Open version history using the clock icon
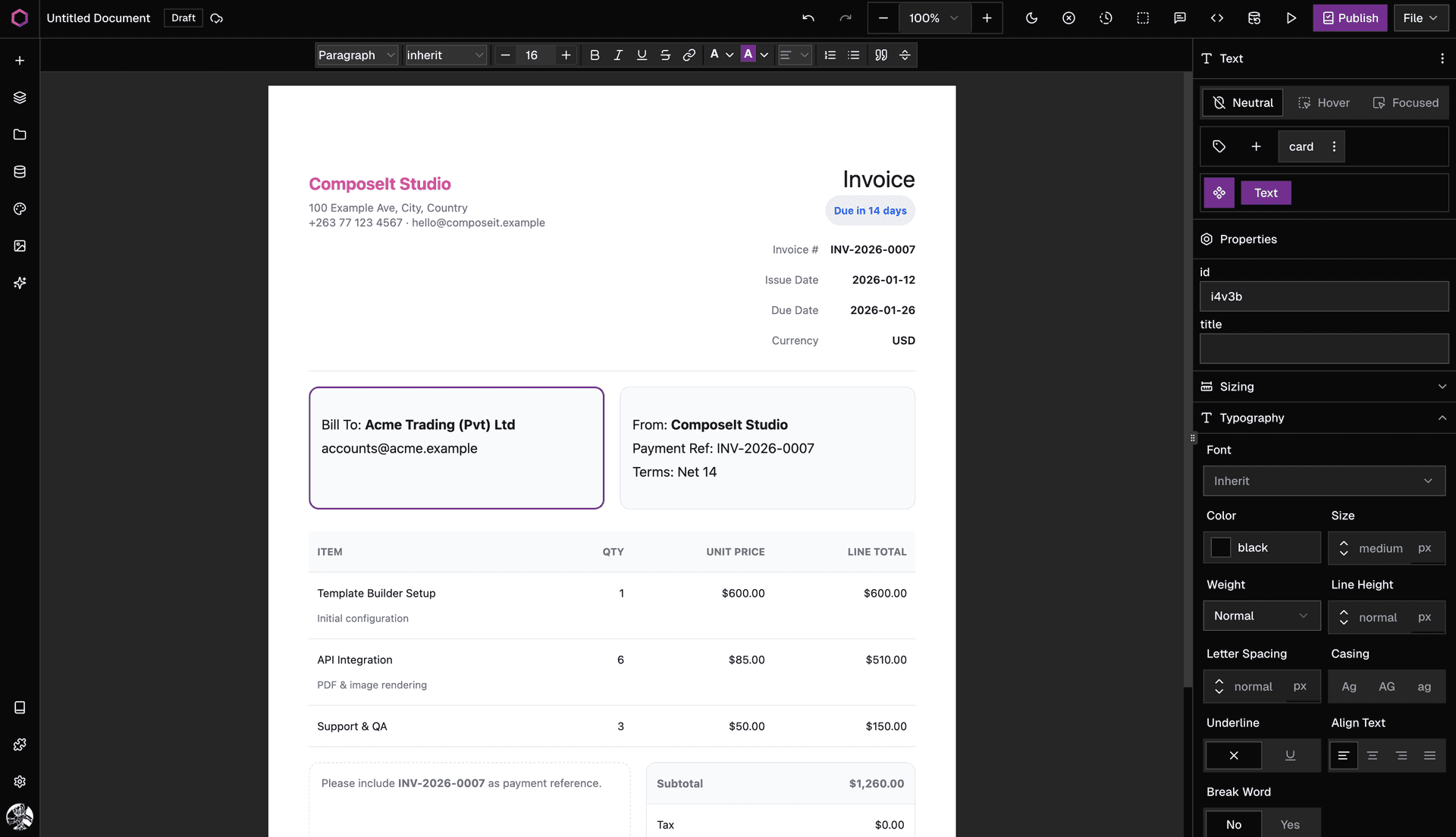 click(1105, 17)
